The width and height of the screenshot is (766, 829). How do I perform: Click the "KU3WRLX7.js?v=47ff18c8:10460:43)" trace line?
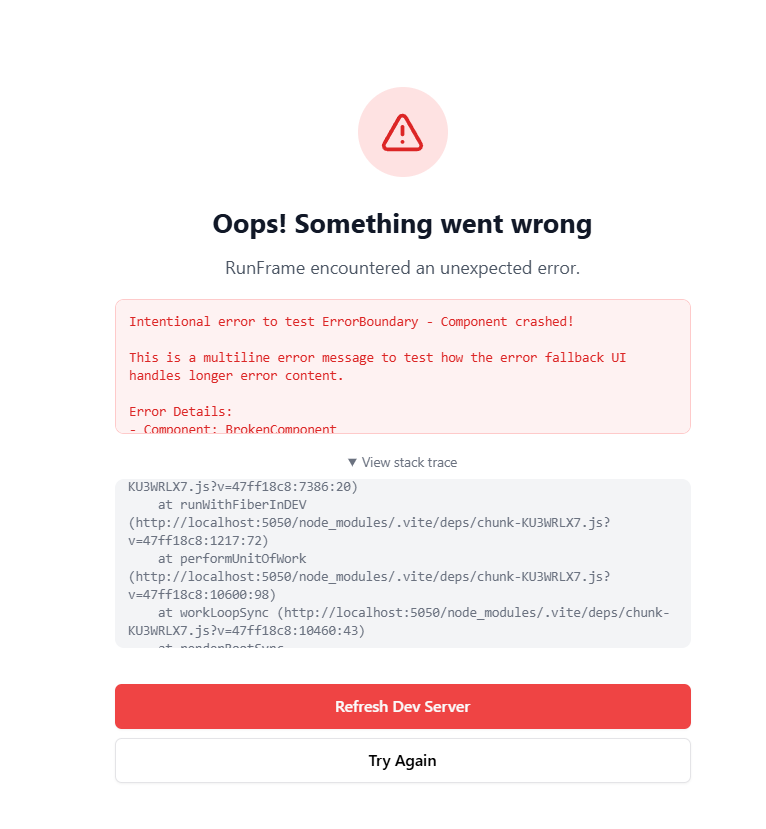point(246,630)
